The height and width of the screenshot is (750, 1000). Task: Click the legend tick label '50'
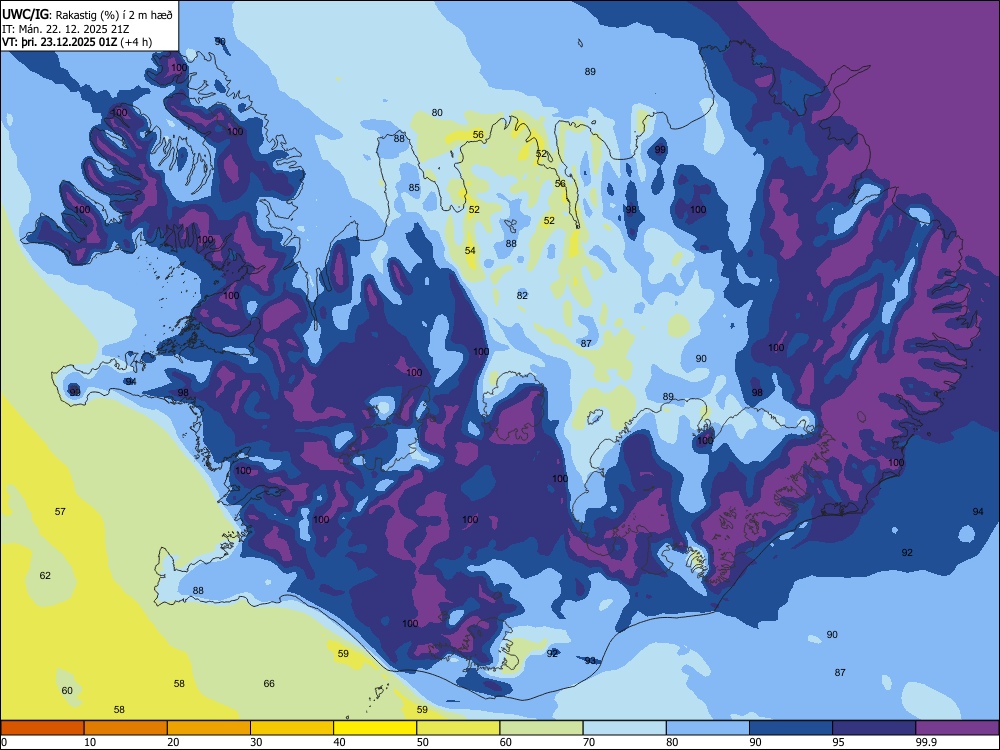coord(423,742)
